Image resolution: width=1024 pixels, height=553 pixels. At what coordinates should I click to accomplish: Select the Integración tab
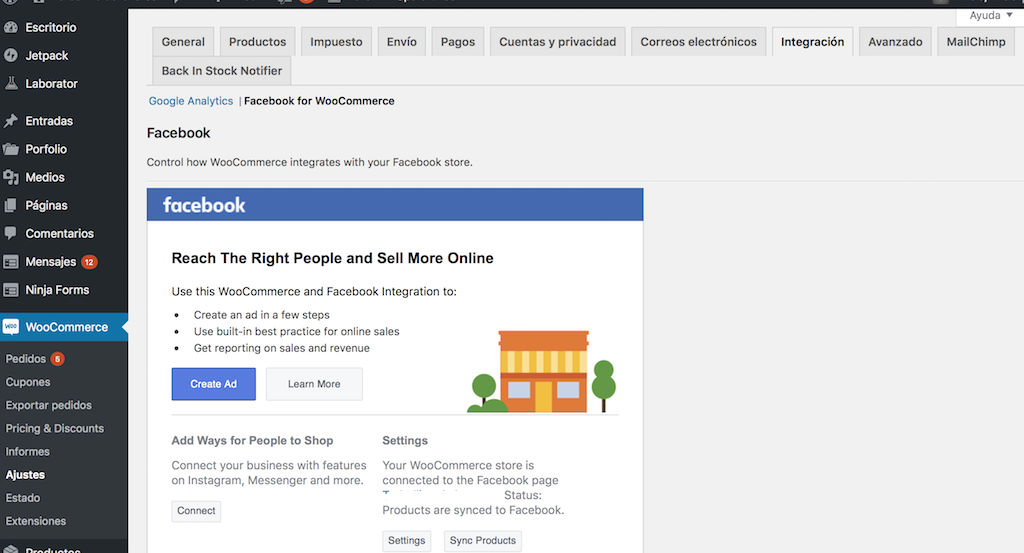812,42
